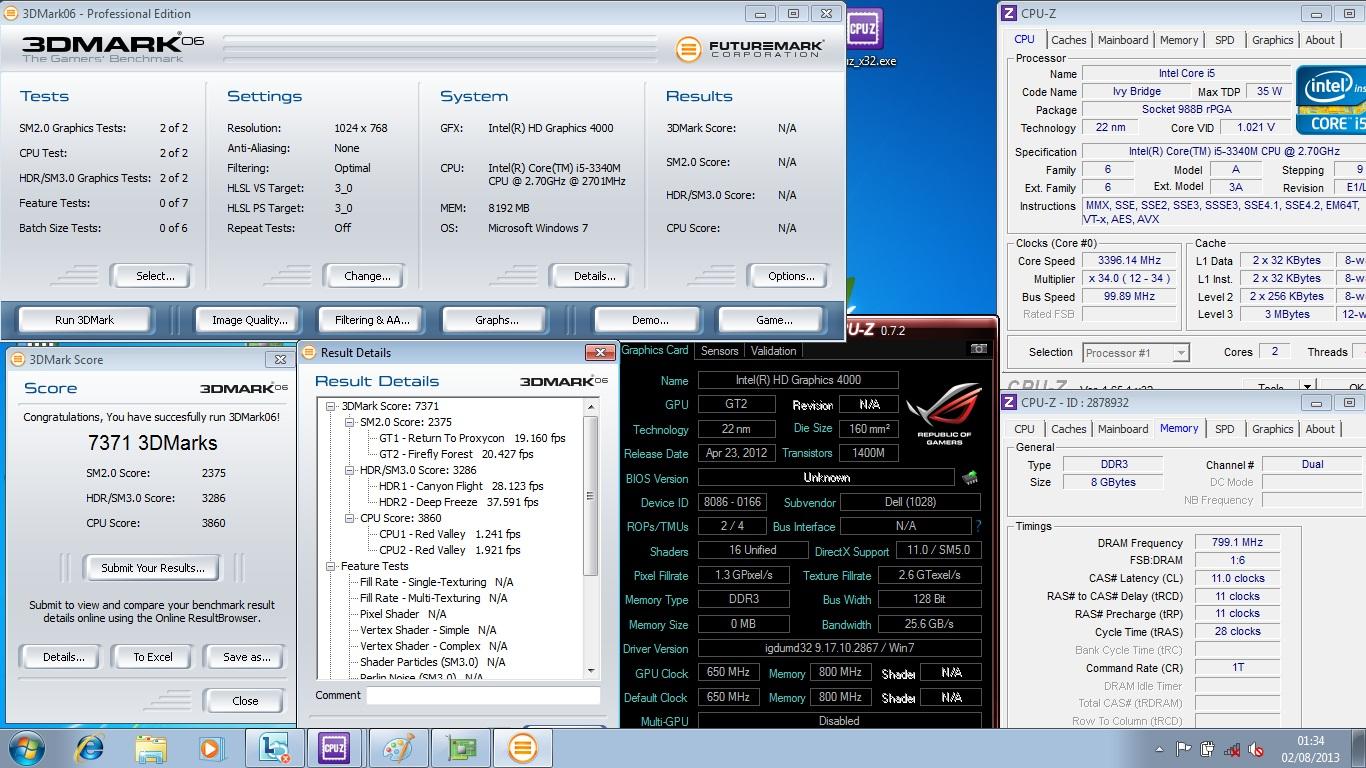
Task: Switch to GPU-Z graphics card taskbar icon
Action: (x=461, y=748)
